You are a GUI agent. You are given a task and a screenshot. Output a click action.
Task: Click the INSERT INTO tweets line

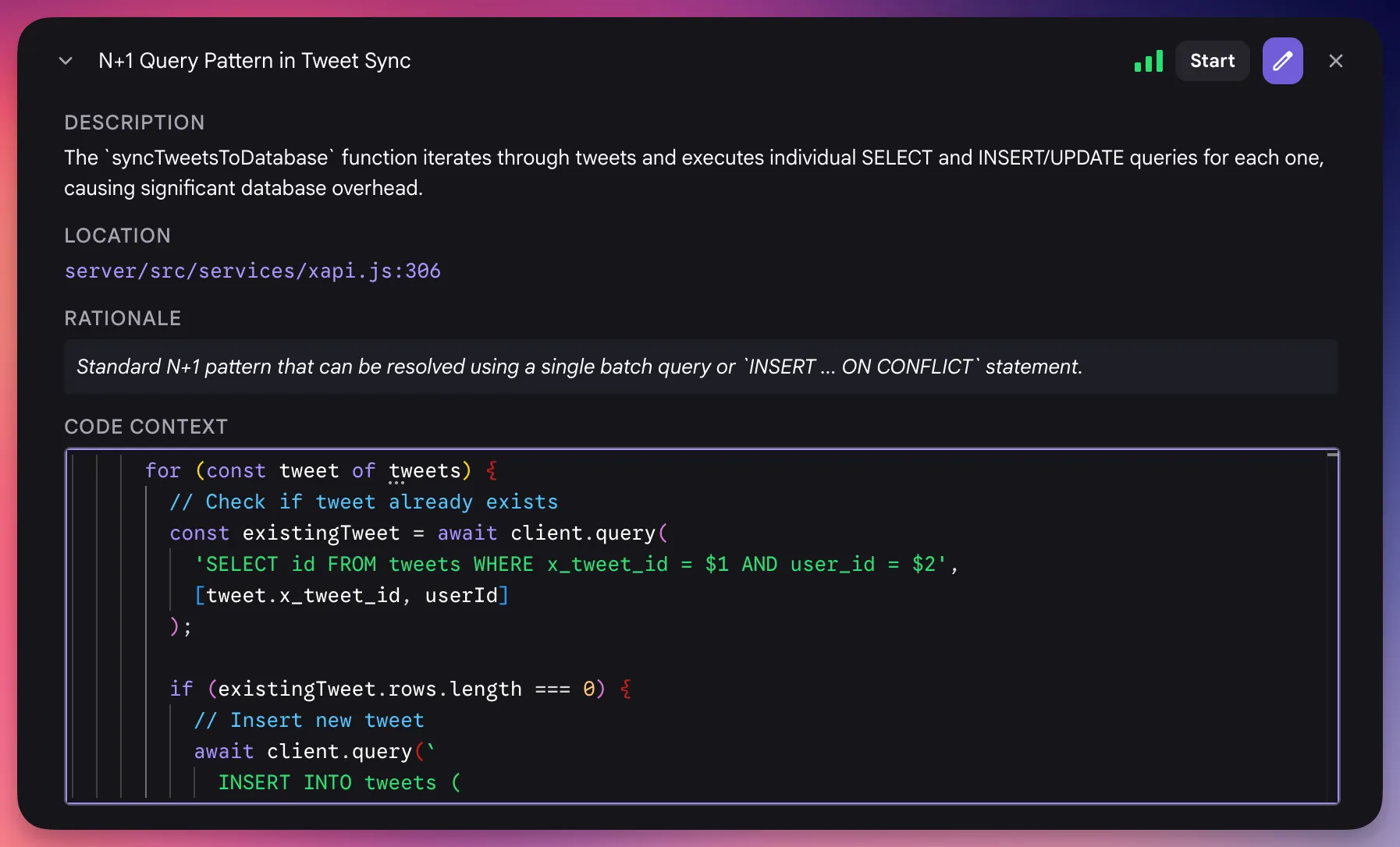point(339,782)
